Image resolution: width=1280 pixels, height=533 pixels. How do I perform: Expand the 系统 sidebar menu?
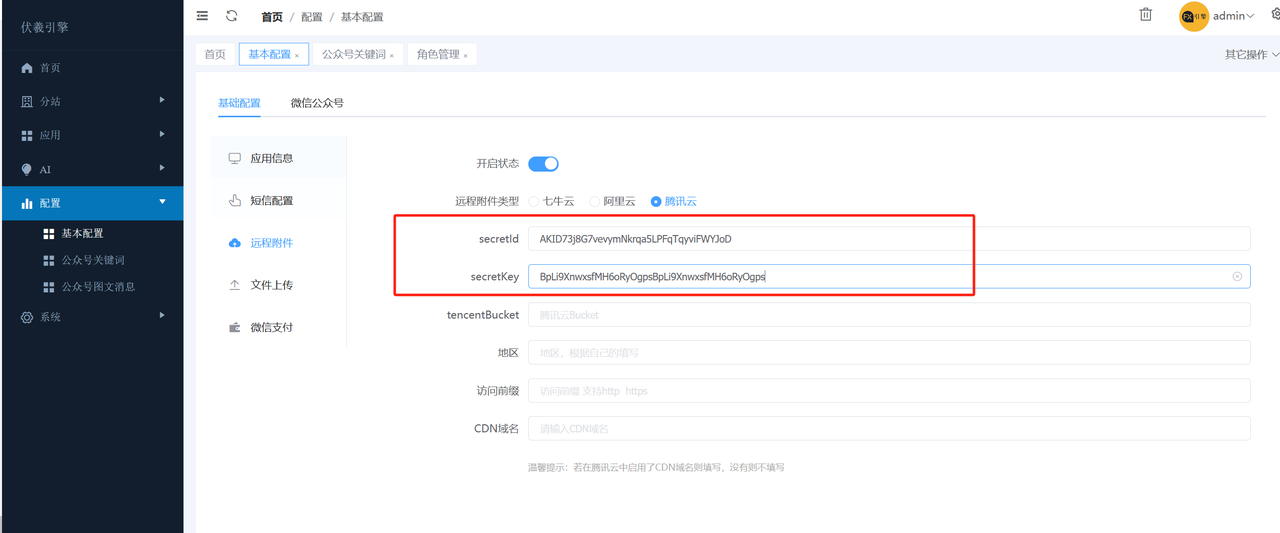pyautogui.click(x=162, y=316)
